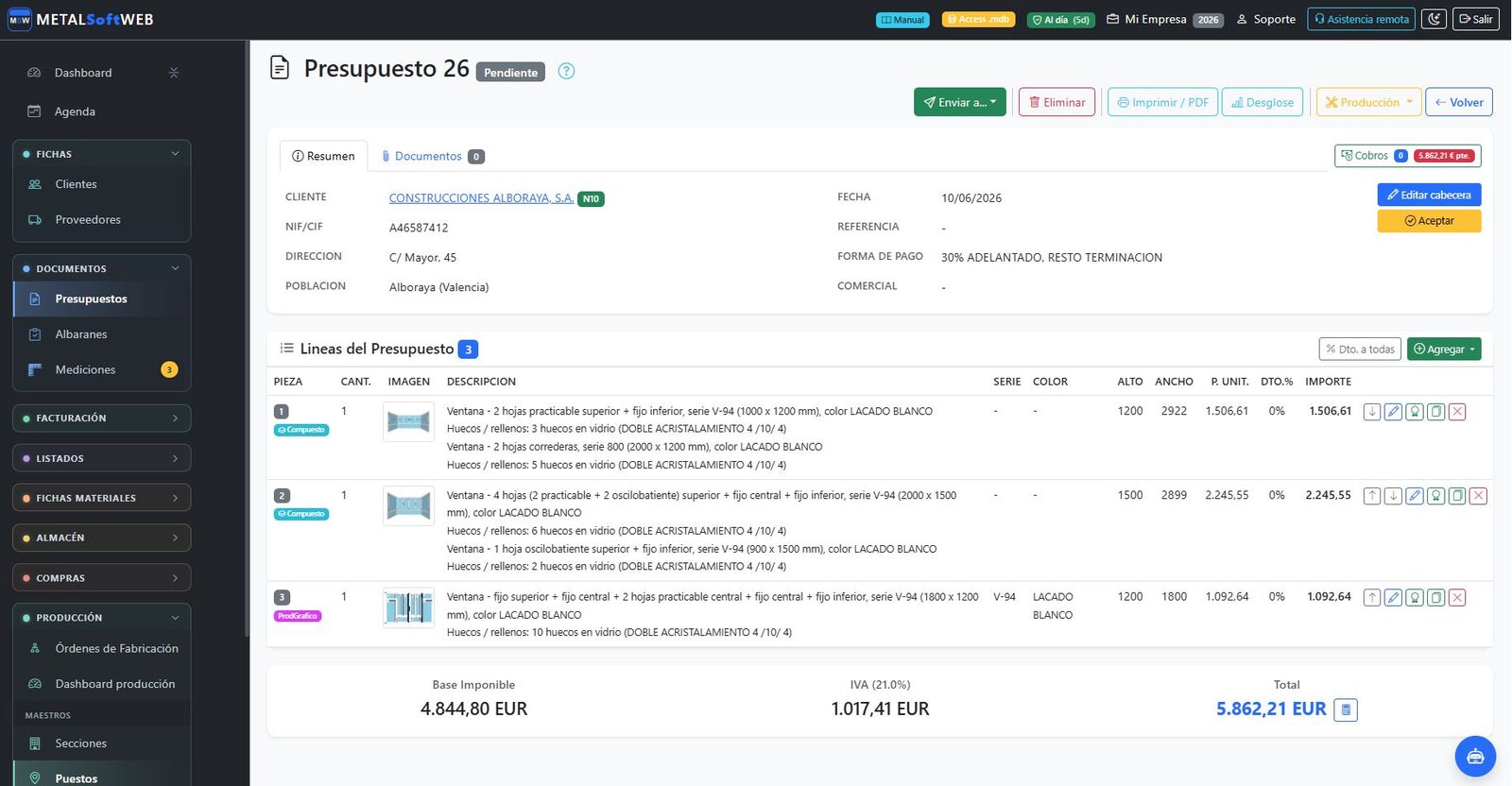Click Salir to log out

point(1475,19)
